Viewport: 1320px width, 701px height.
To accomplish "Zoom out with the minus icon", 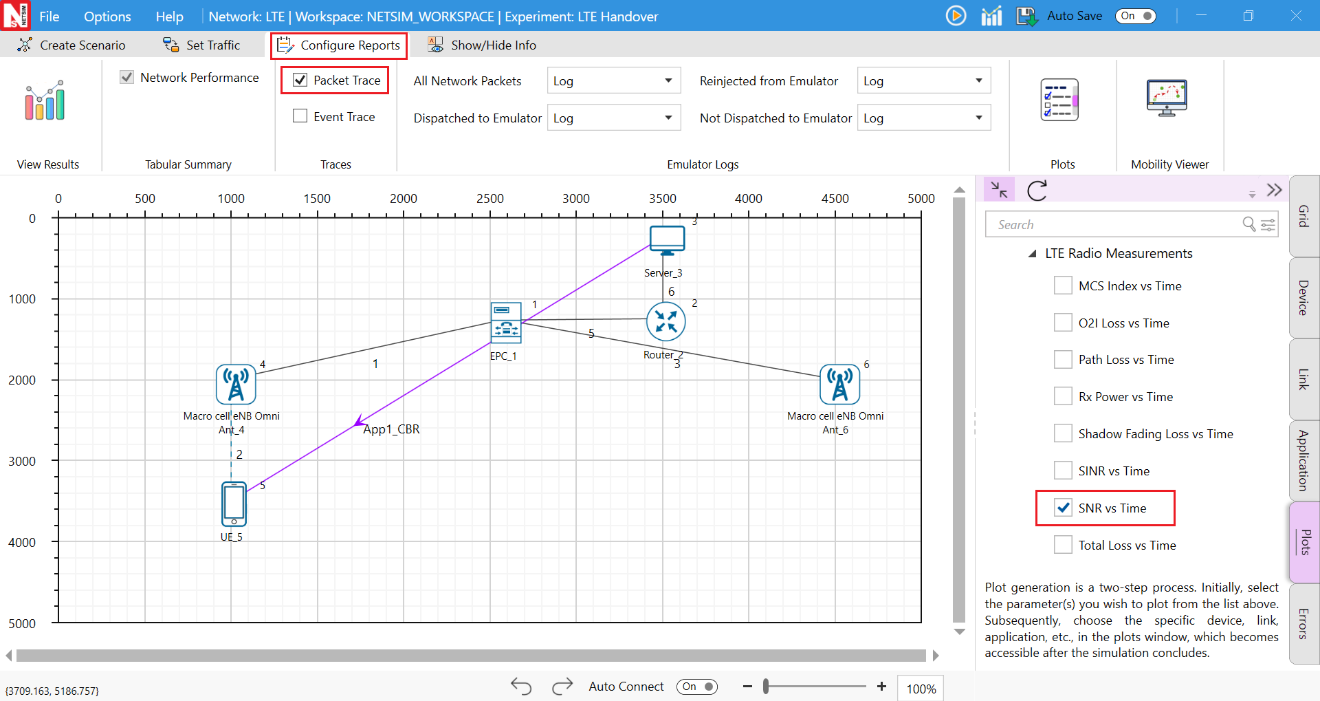I will coord(748,686).
